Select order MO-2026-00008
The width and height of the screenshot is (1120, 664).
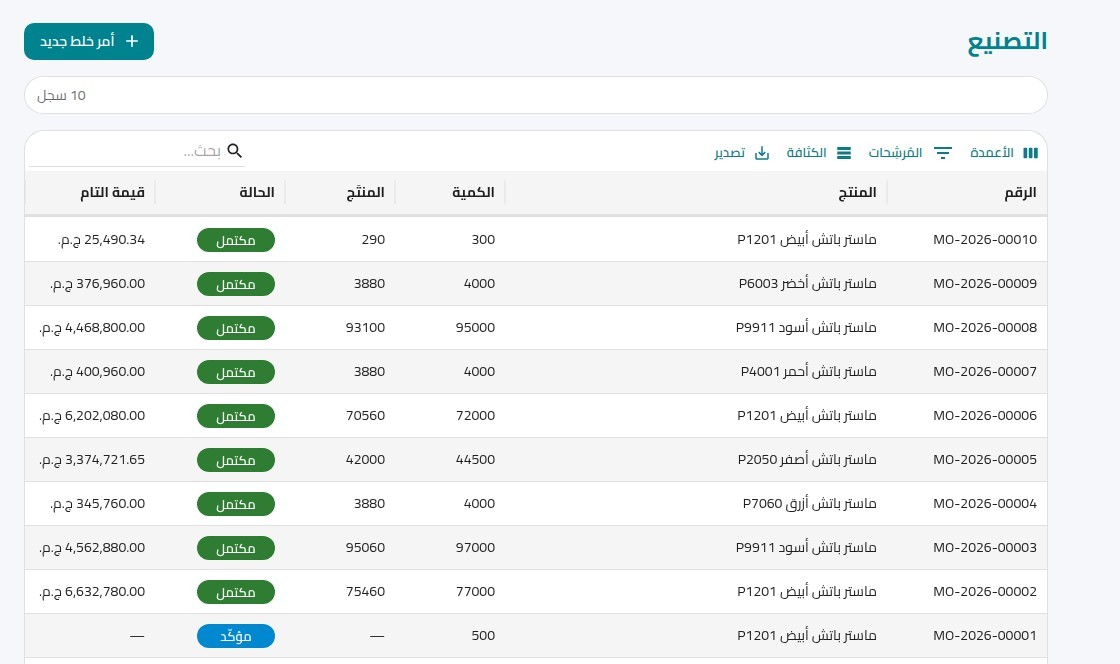click(x=985, y=328)
